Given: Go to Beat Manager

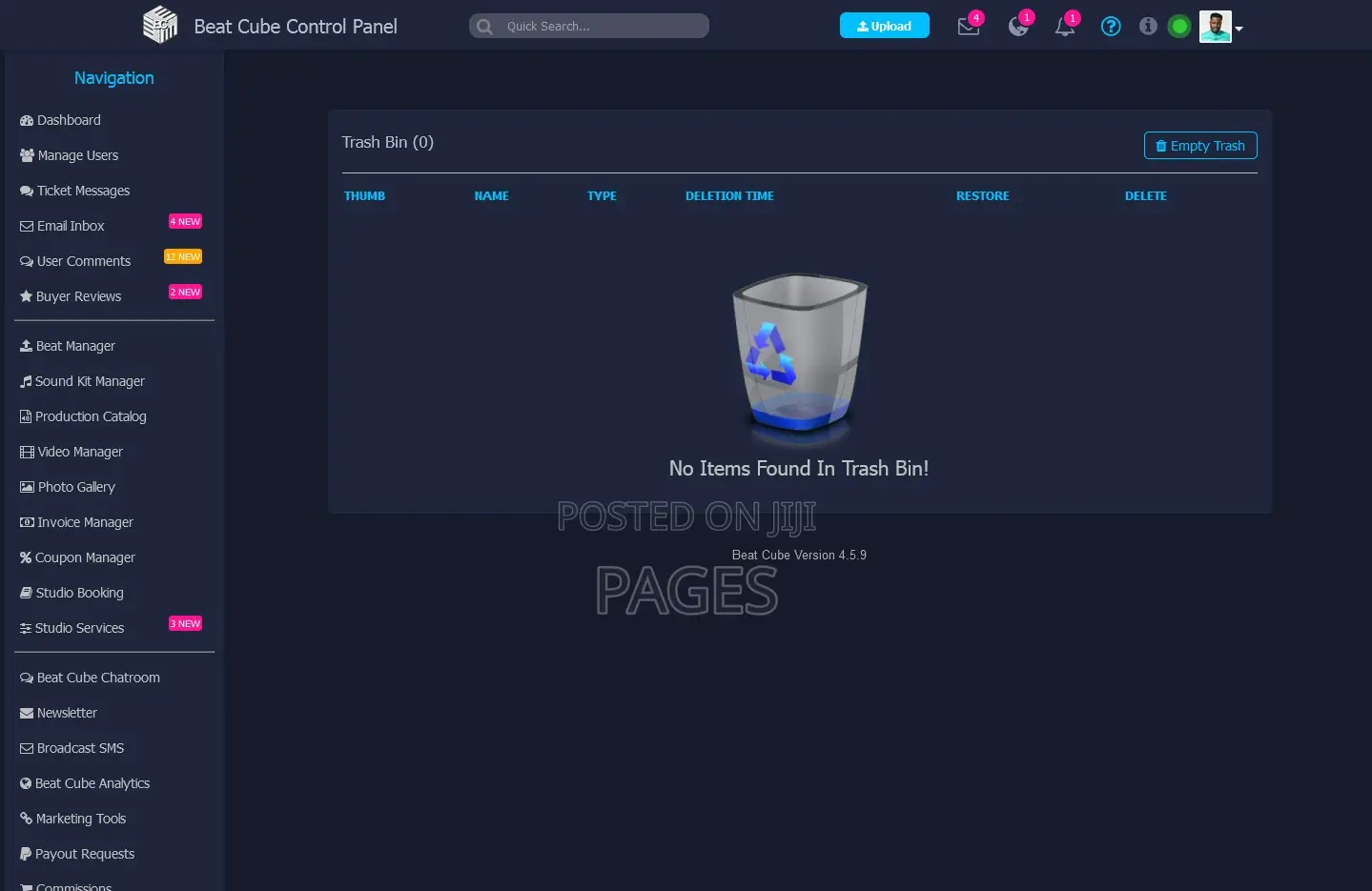Looking at the screenshot, I should coord(67,346).
